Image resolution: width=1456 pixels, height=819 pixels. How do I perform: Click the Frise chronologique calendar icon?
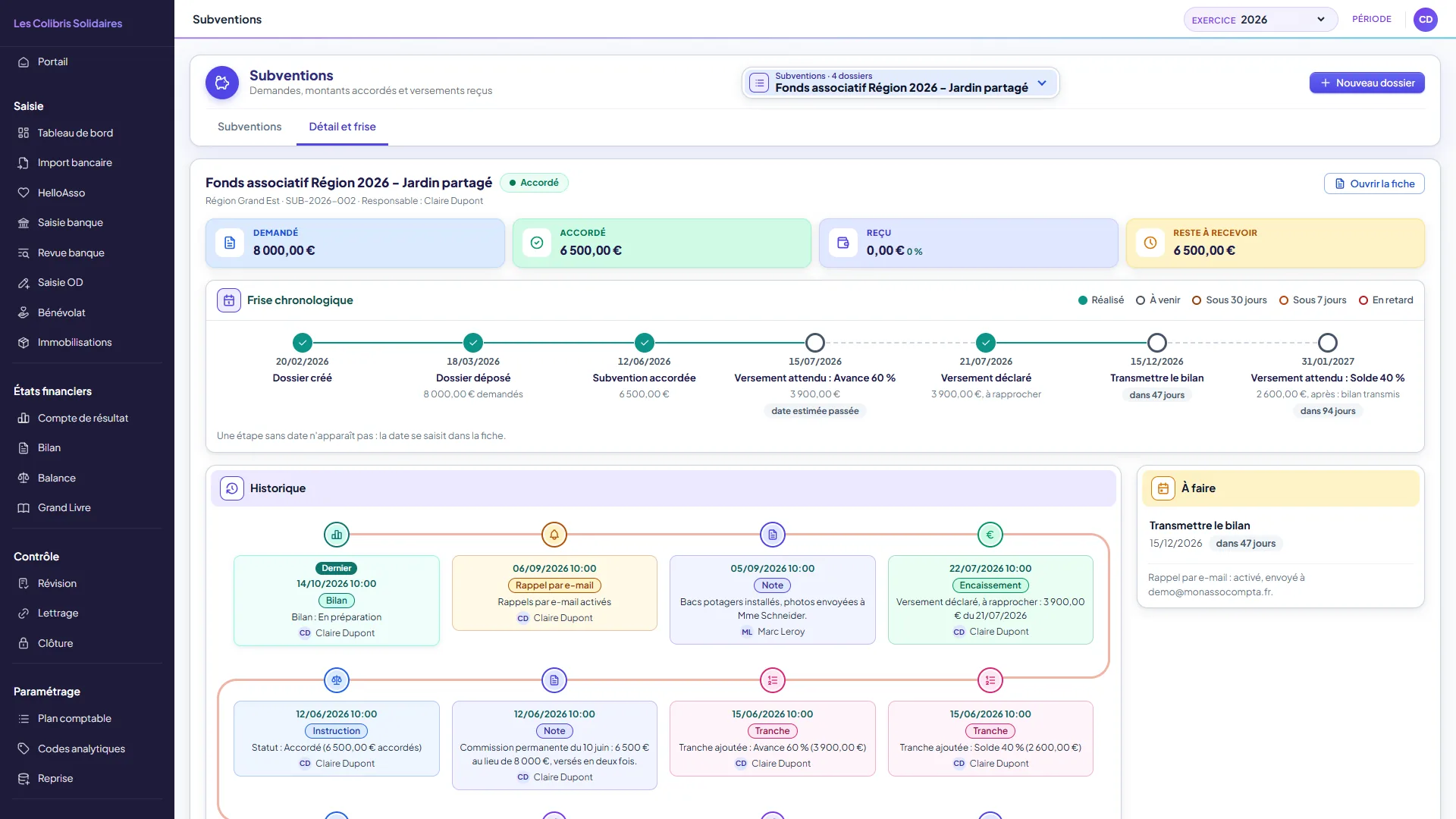click(229, 300)
